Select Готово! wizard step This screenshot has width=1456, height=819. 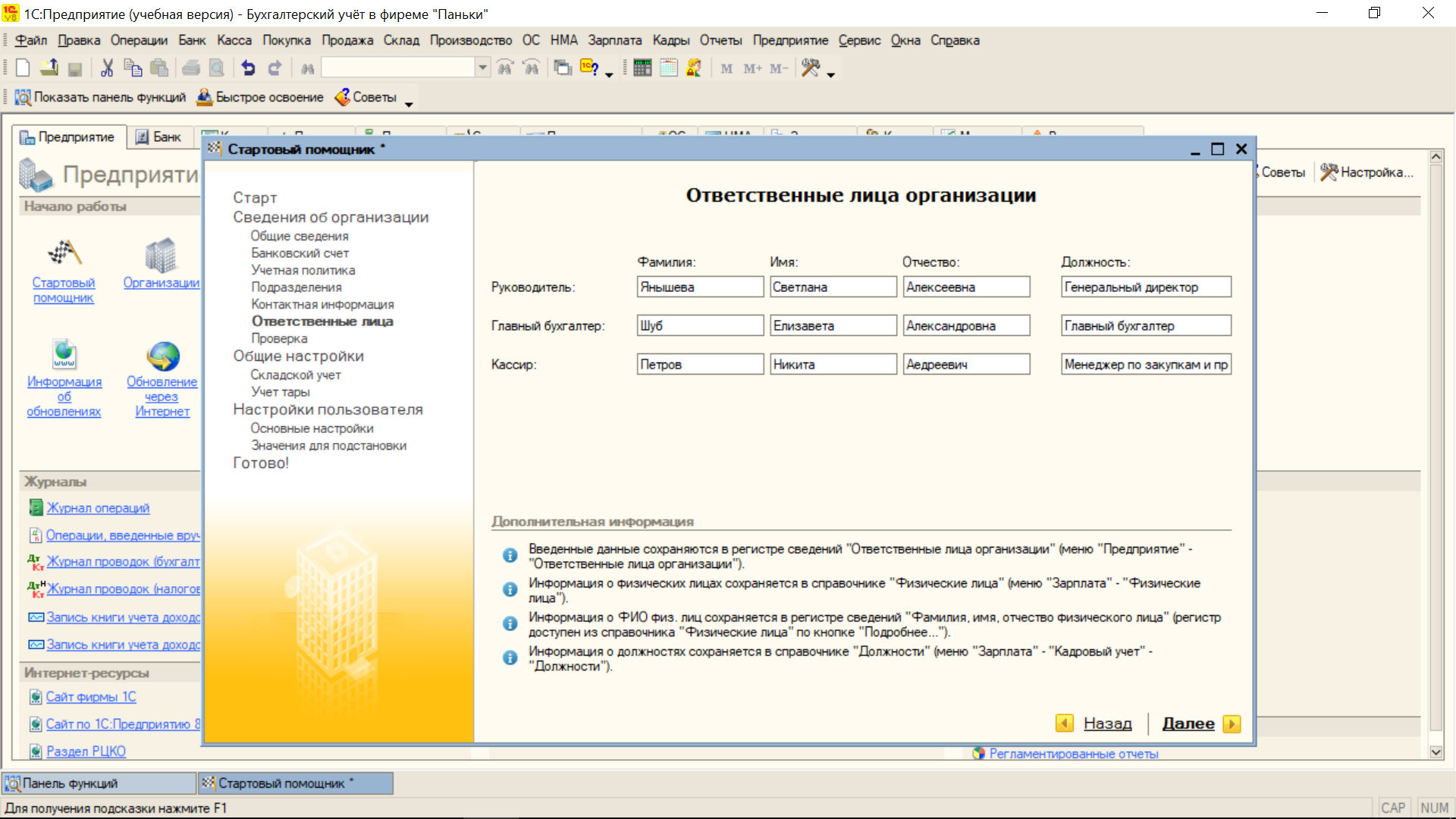(x=261, y=463)
